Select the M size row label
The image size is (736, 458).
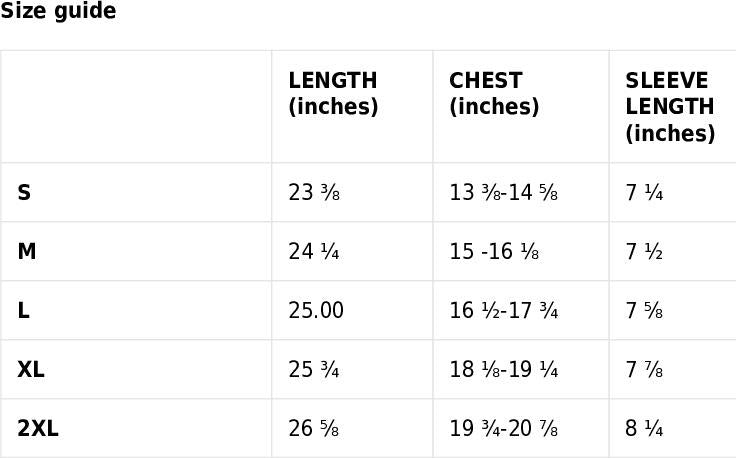point(27,252)
